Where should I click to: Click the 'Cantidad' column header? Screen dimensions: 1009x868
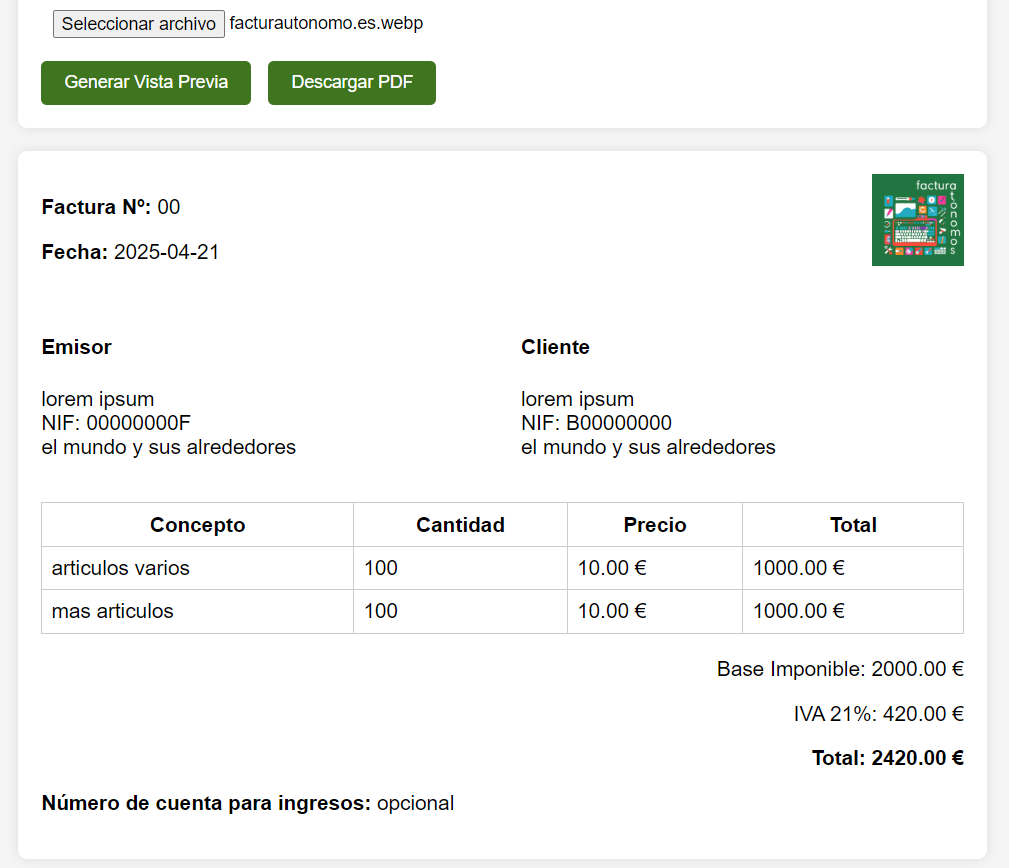[460, 524]
